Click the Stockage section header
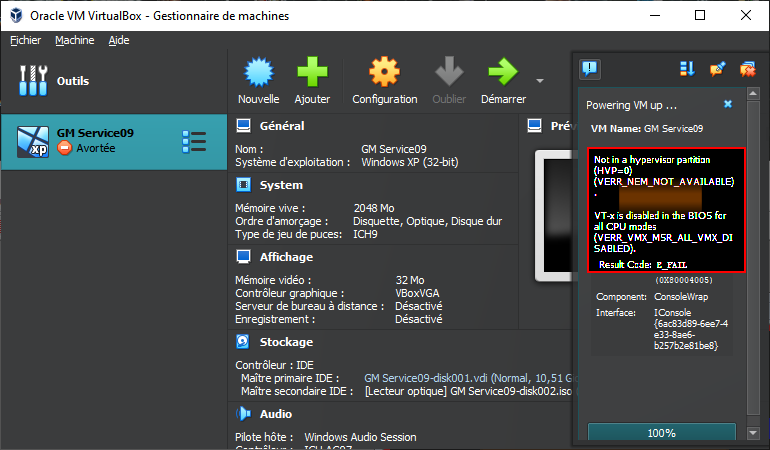Image resolution: width=770 pixels, height=450 pixels. coord(286,342)
